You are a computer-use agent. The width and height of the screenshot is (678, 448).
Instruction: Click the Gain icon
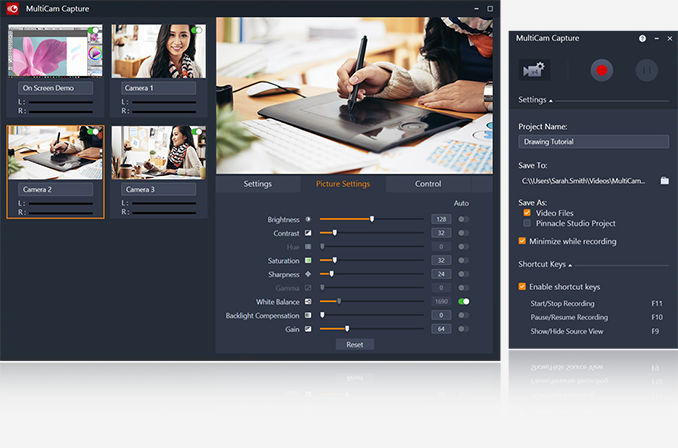(x=308, y=329)
